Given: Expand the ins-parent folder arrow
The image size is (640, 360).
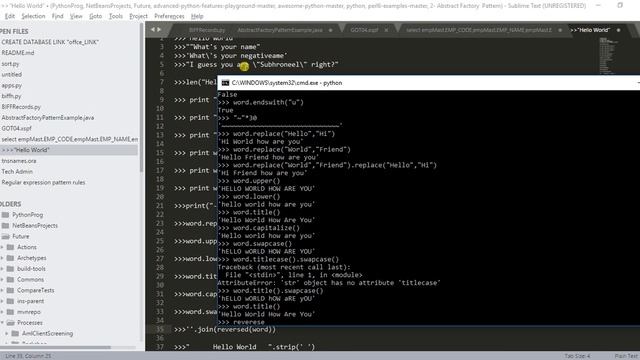Looking at the screenshot, I should 2,301.
